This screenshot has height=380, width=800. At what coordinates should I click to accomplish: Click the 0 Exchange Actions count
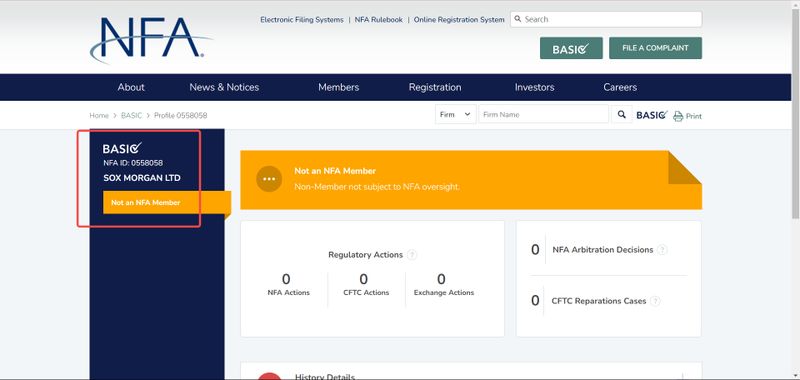pyautogui.click(x=441, y=279)
